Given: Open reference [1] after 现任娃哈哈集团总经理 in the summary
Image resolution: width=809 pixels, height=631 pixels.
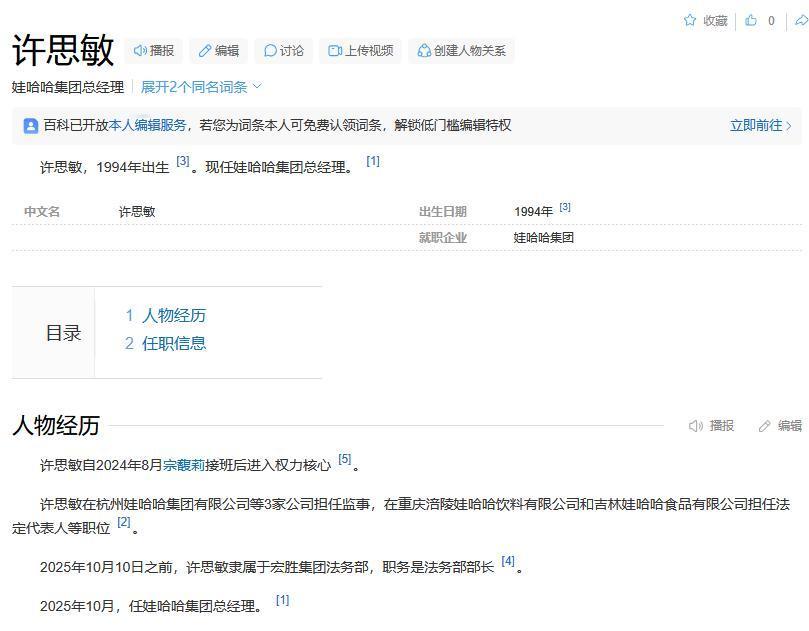Looking at the screenshot, I should pyautogui.click(x=373, y=161).
